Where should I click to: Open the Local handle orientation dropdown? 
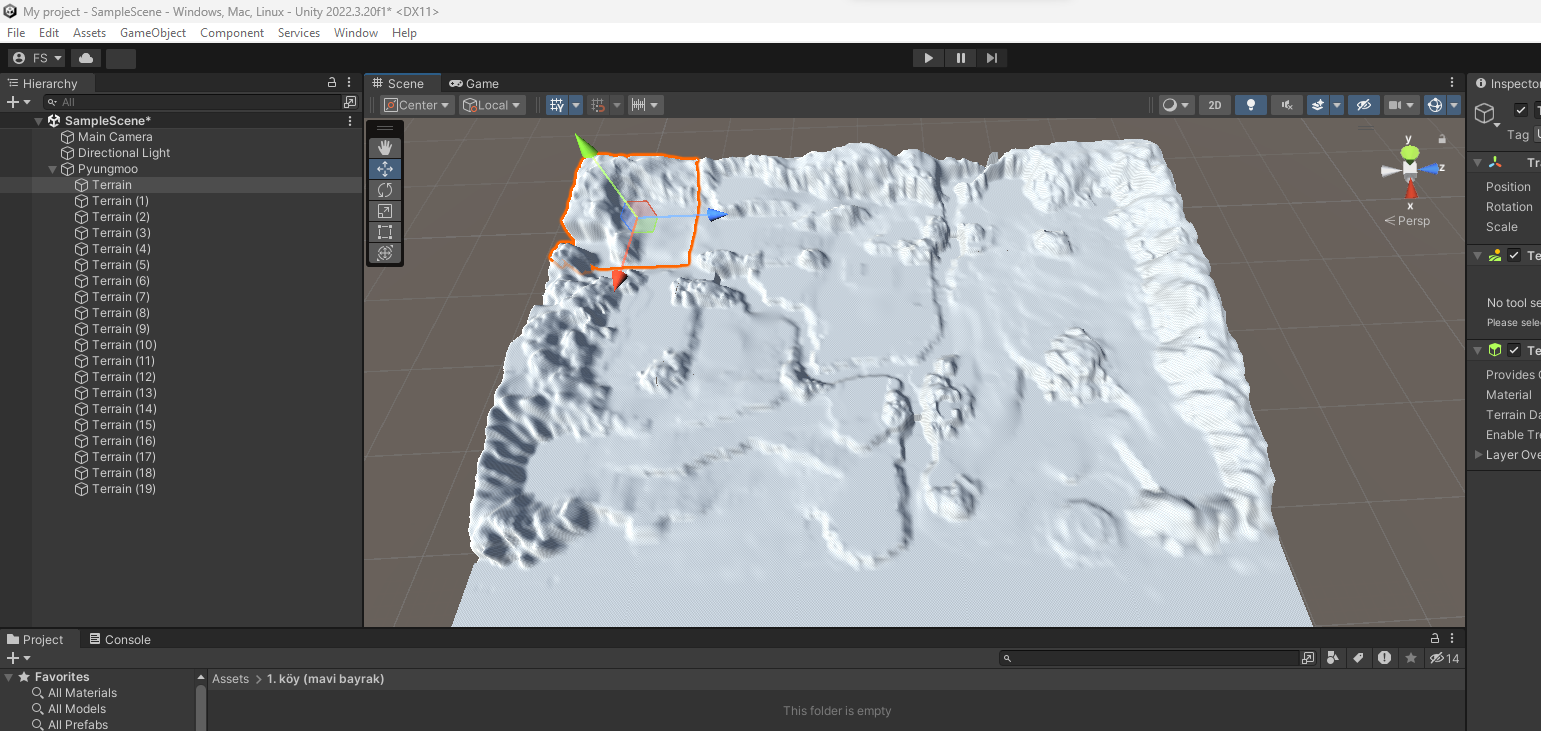(491, 104)
